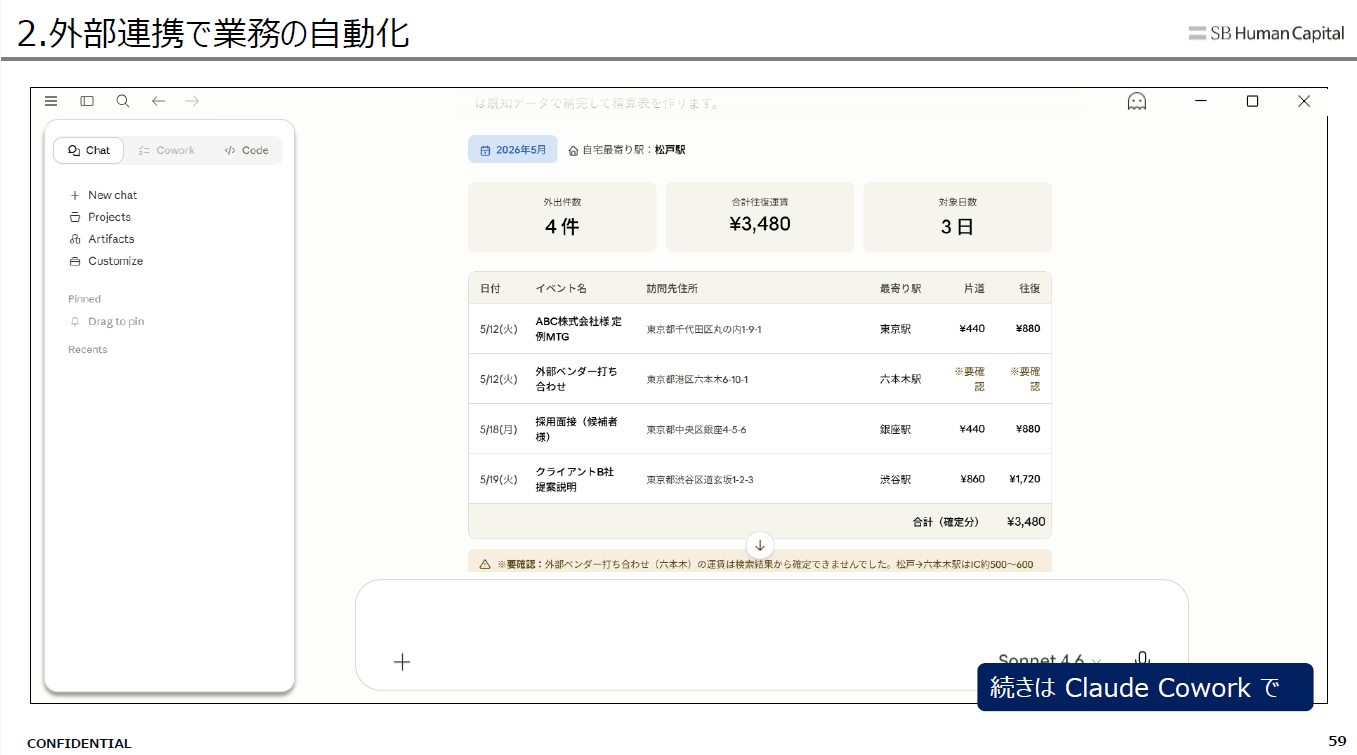The width and height of the screenshot is (1357, 755).
Task: Click the 対象日数 3日 card
Action: (957, 217)
